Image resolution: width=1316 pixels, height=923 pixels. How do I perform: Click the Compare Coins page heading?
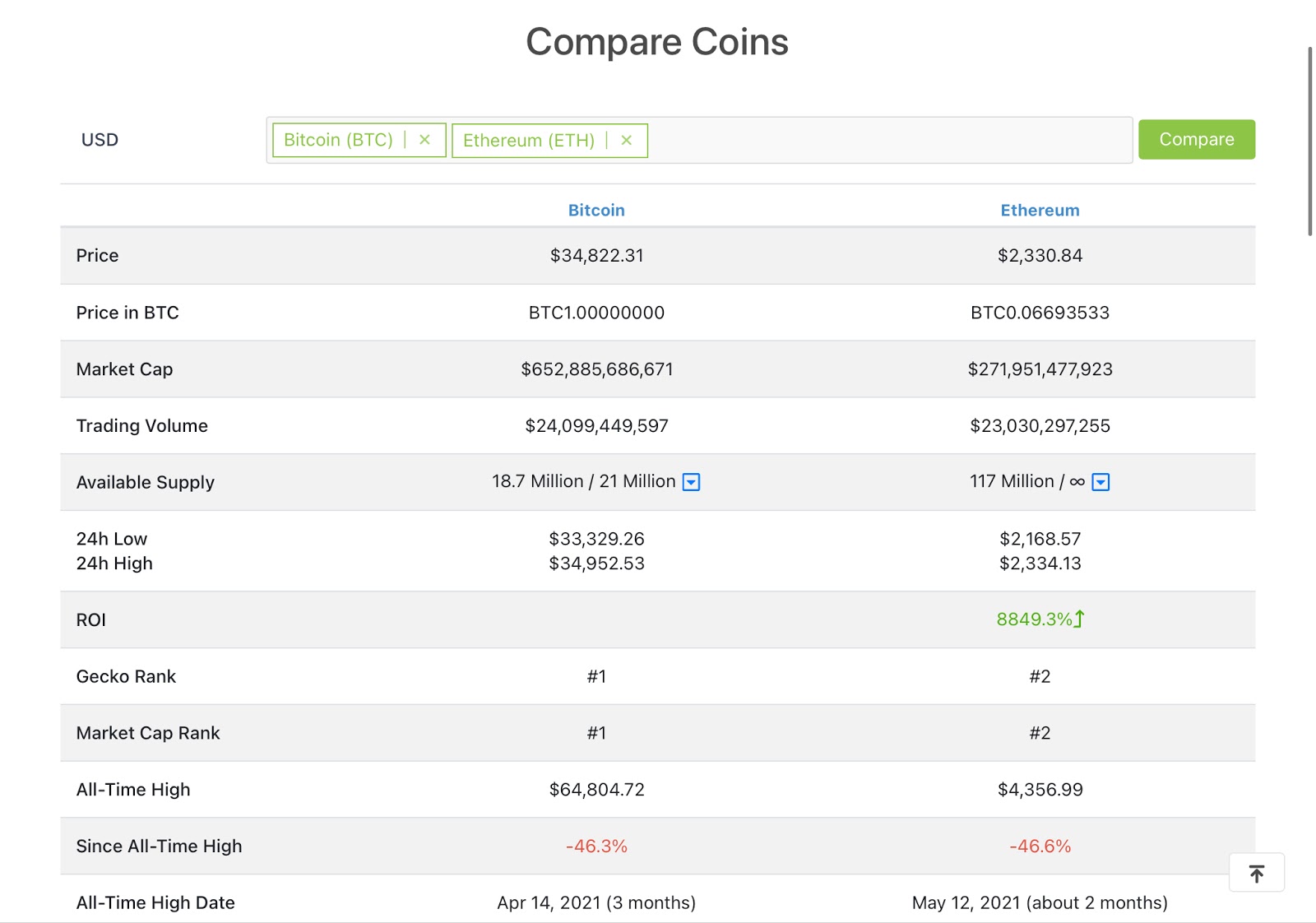click(x=657, y=42)
